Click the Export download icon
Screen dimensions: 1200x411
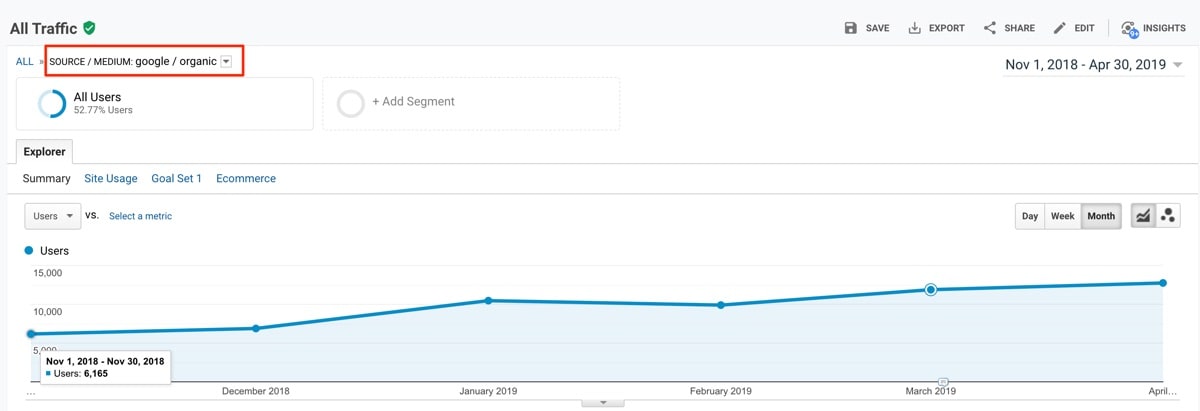point(914,28)
